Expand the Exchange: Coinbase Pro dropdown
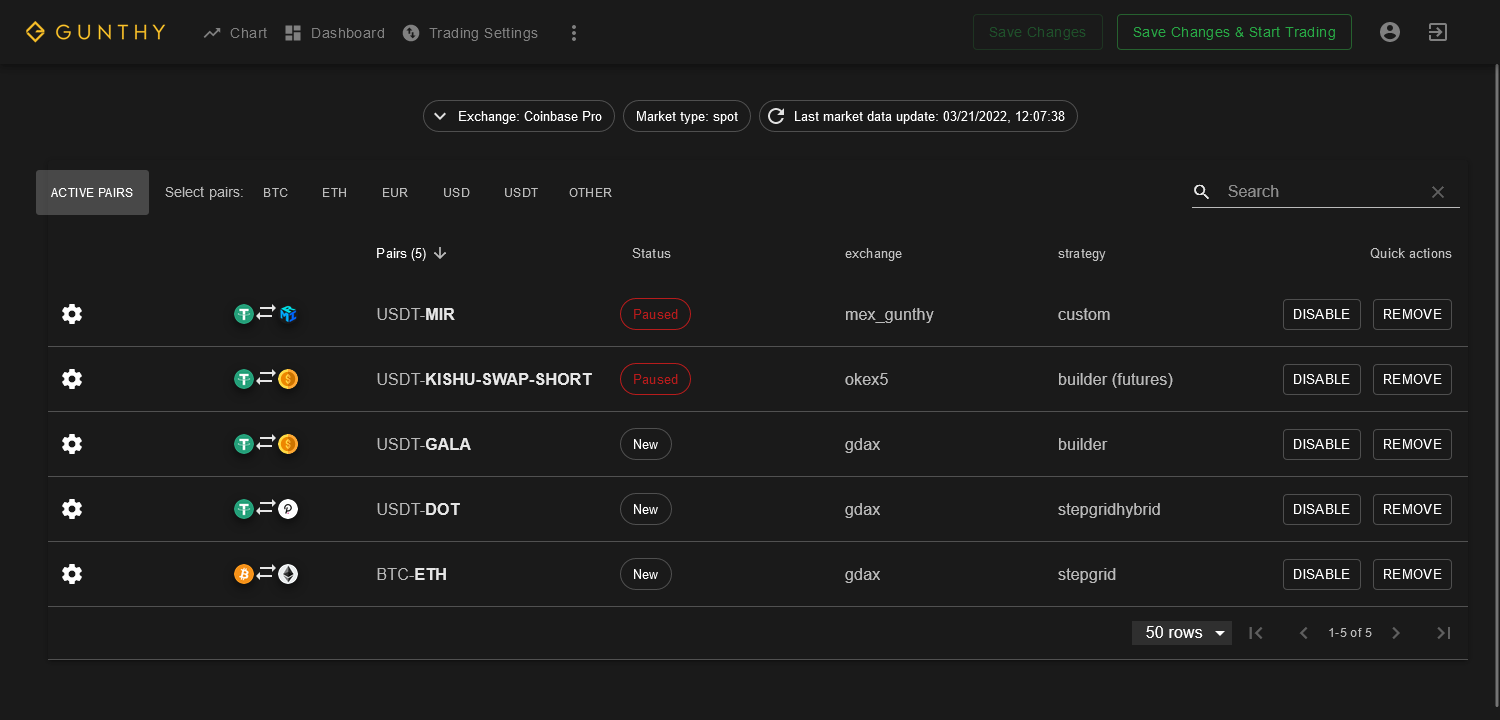Screen dimensions: 1500x720 click(x=518, y=117)
